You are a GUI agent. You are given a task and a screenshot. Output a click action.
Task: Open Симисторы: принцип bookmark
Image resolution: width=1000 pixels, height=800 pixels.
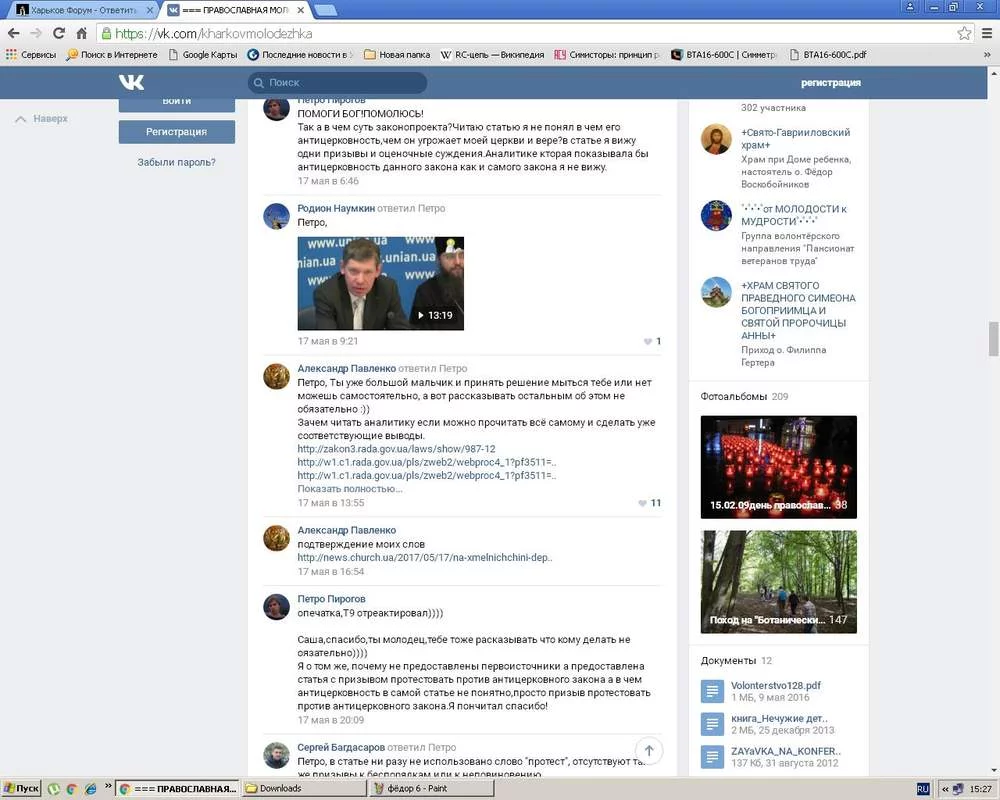(607, 55)
